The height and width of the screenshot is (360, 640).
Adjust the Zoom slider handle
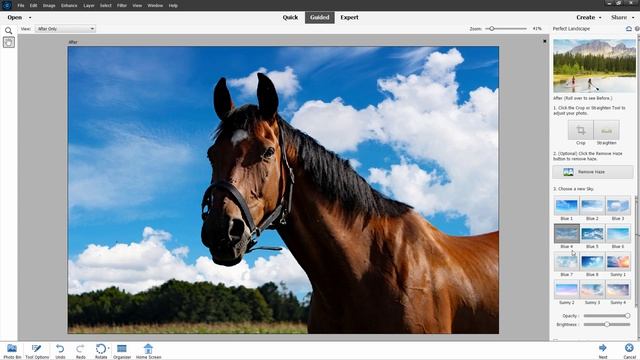pos(492,29)
